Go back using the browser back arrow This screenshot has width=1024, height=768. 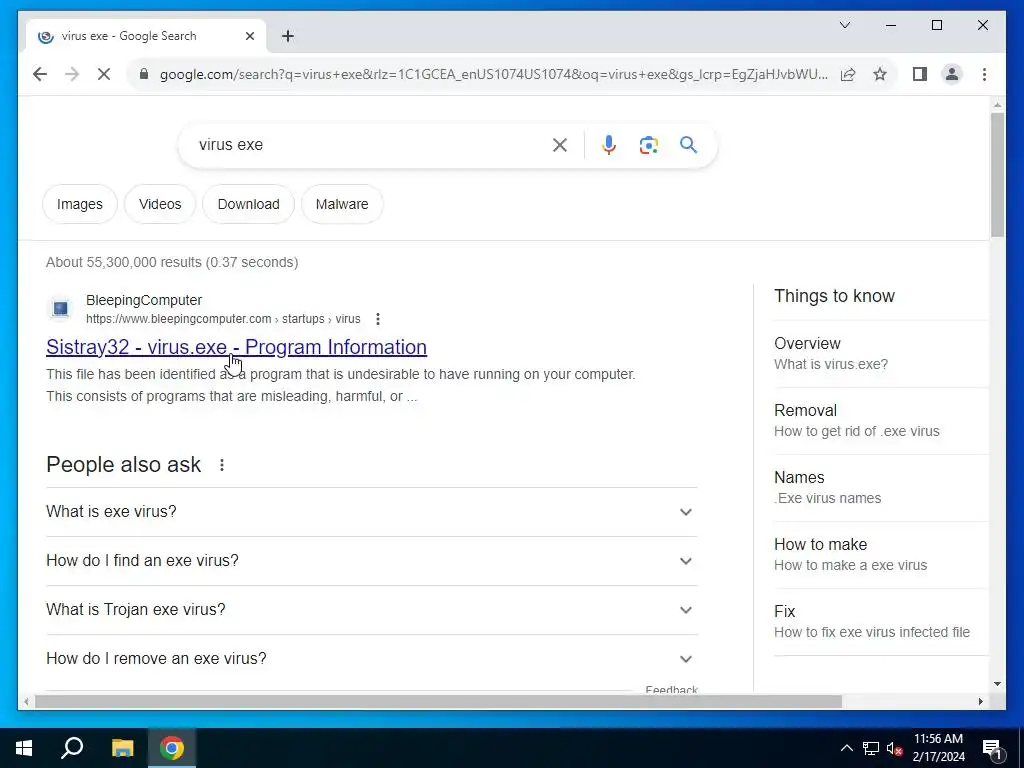[x=40, y=74]
